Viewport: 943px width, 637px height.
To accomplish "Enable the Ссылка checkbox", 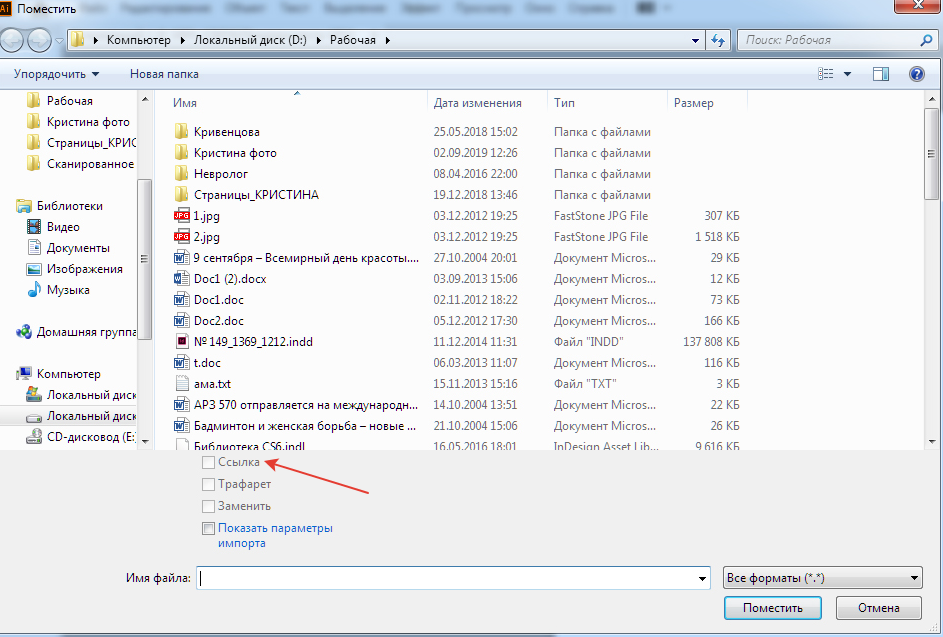I will tap(208, 462).
